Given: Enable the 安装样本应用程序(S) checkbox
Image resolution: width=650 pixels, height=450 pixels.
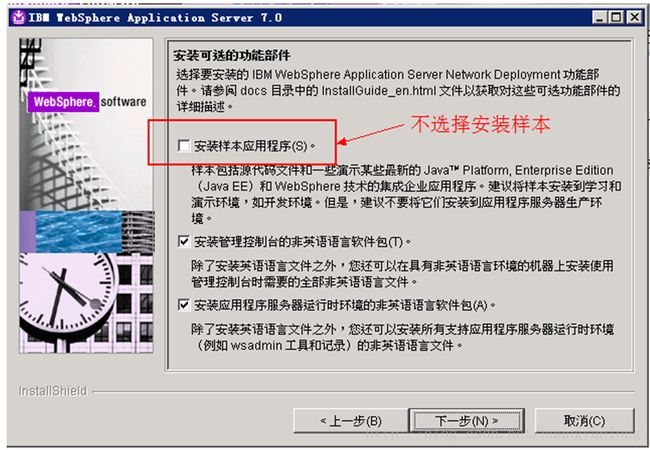Looking at the screenshot, I should pyautogui.click(x=184, y=146).
